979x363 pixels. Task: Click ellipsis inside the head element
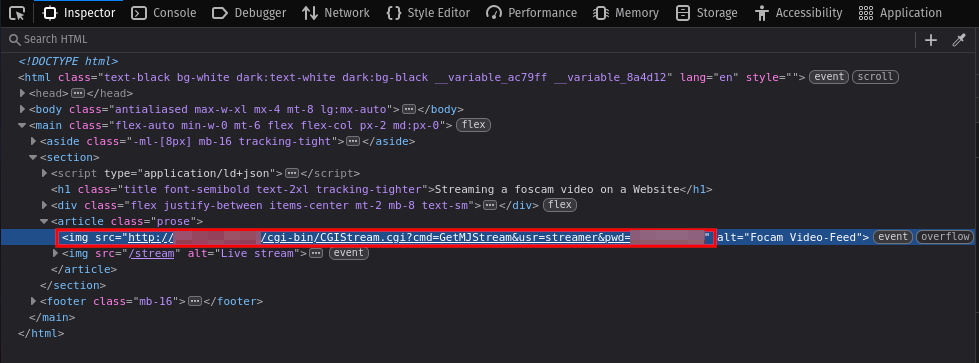point(78,93)
